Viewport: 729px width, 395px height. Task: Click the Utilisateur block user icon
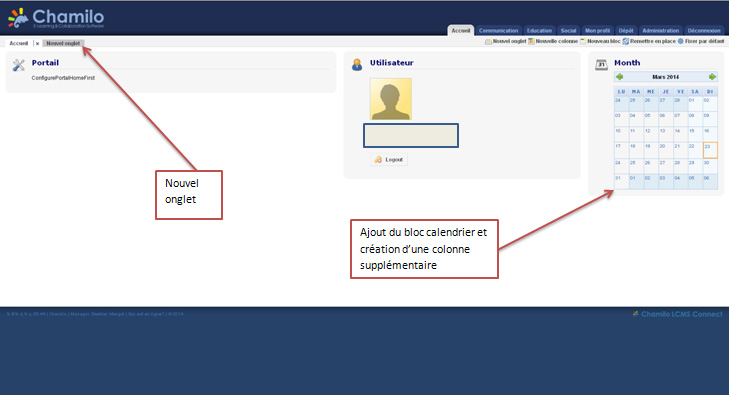coord(357,65)
